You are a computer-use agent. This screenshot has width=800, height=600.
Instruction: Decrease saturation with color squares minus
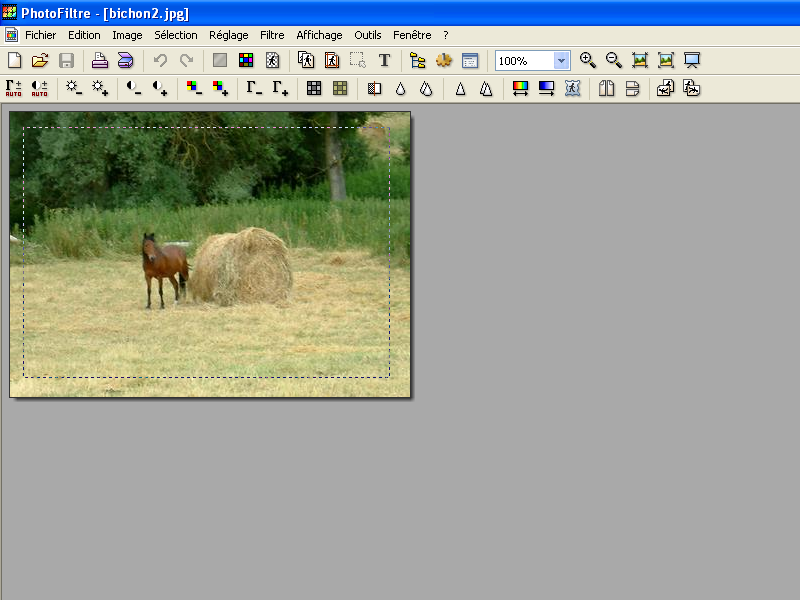pyautogui.click(x=194, y=88)
